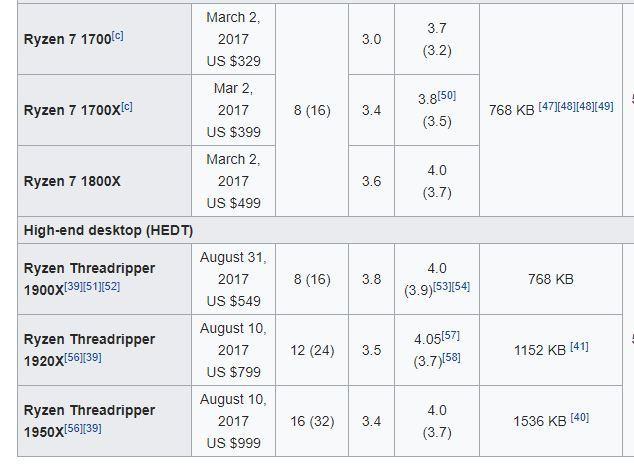The image size is (634, 469).
Task: Open reference [41] beside 1152 KB
Action: (x=579, y=346)
